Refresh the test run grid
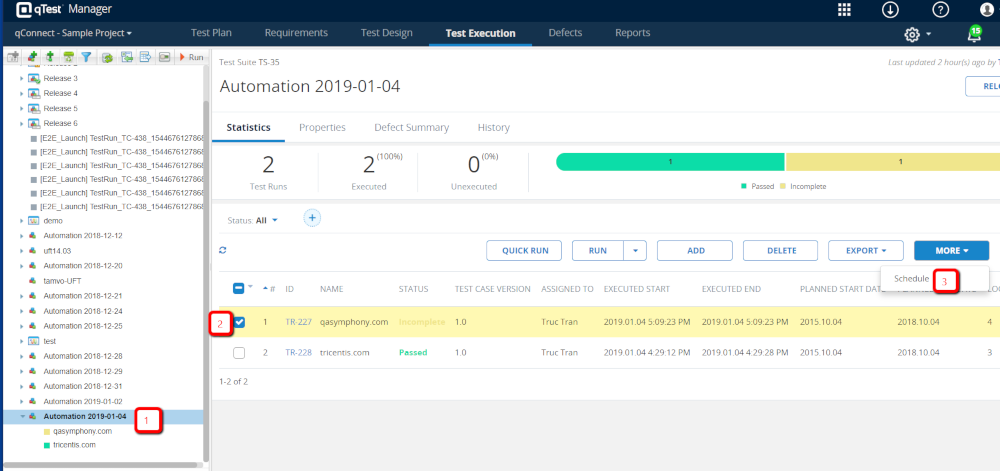Screen dimensions: 1000x471 point(223,251)
